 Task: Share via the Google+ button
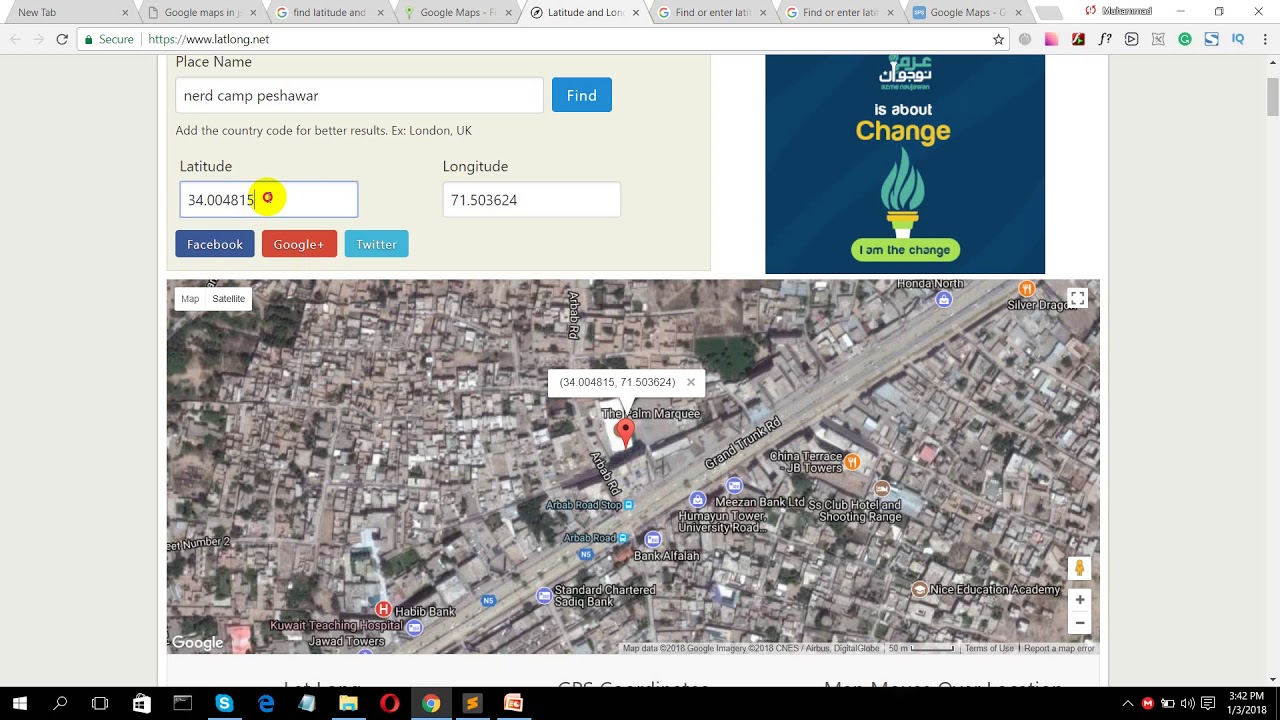coord(299,244)
